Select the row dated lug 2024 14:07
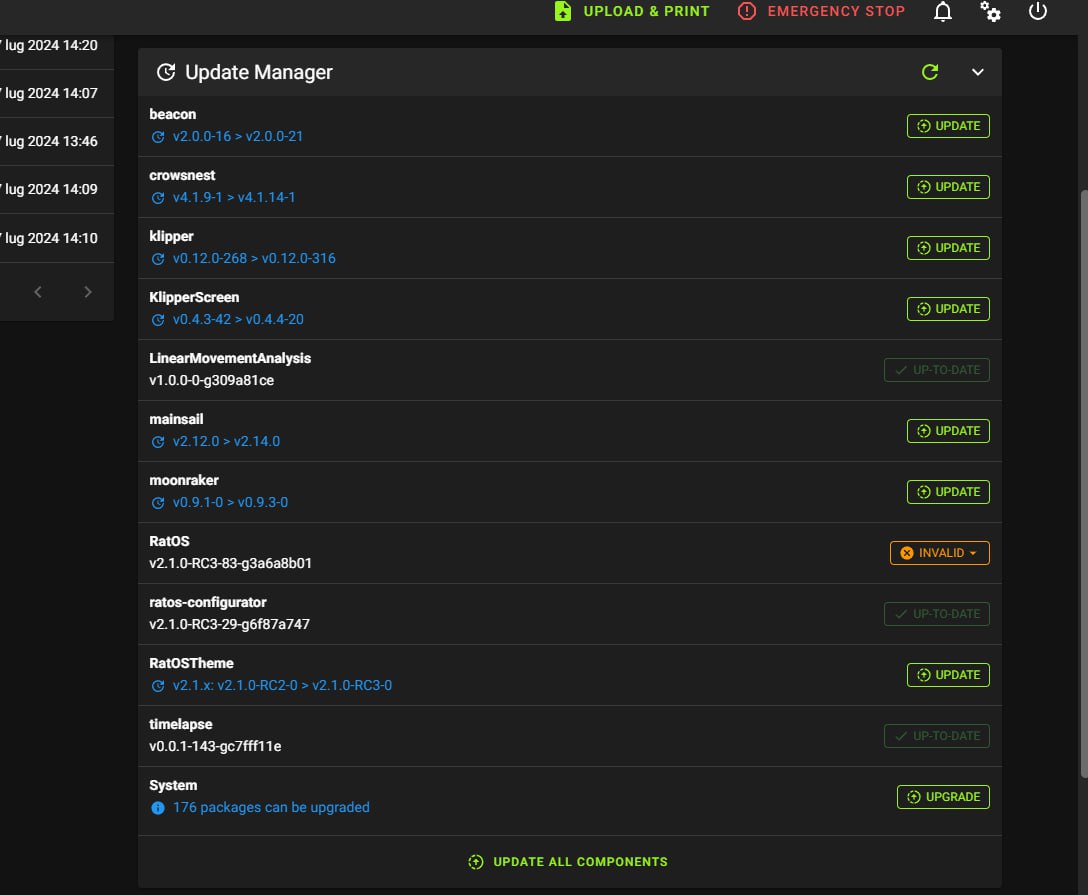 (57, 94)
